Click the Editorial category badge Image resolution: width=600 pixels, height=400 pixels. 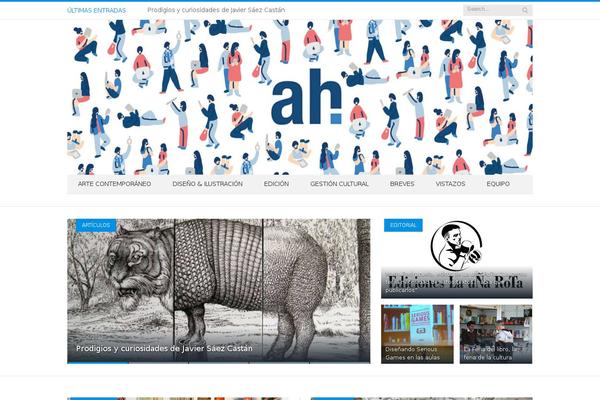pos(403,225)
